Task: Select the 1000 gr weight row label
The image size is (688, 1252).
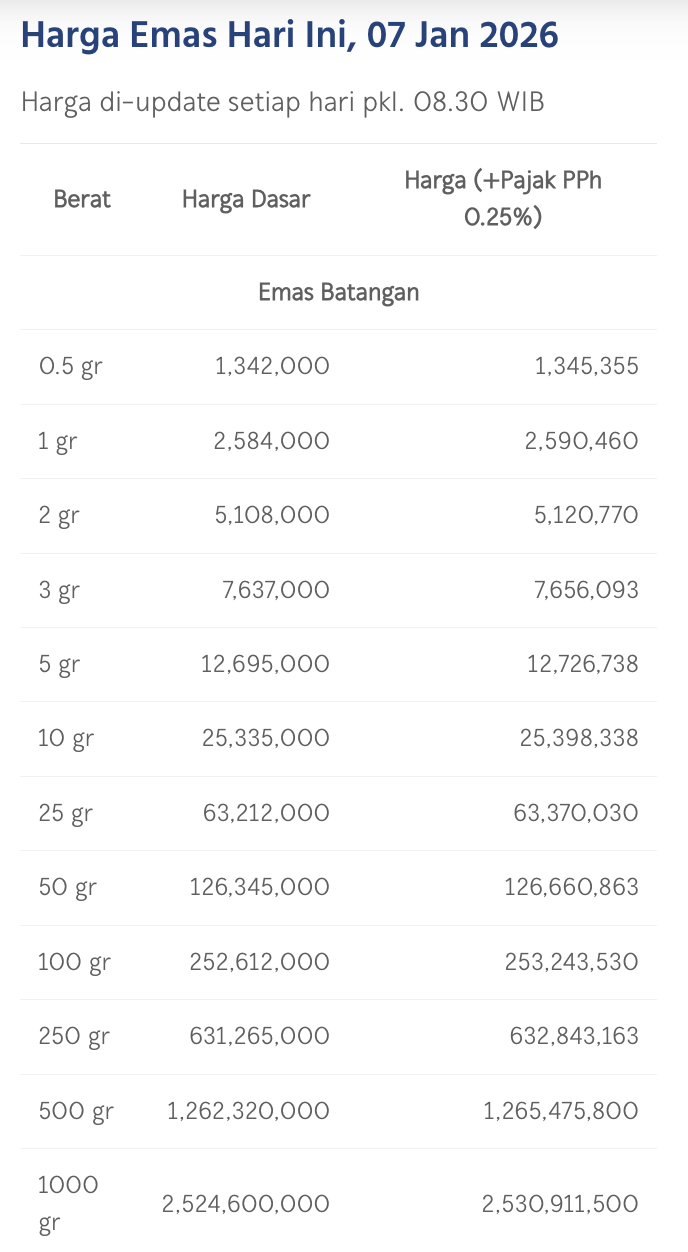Action: pos(68,1204)
